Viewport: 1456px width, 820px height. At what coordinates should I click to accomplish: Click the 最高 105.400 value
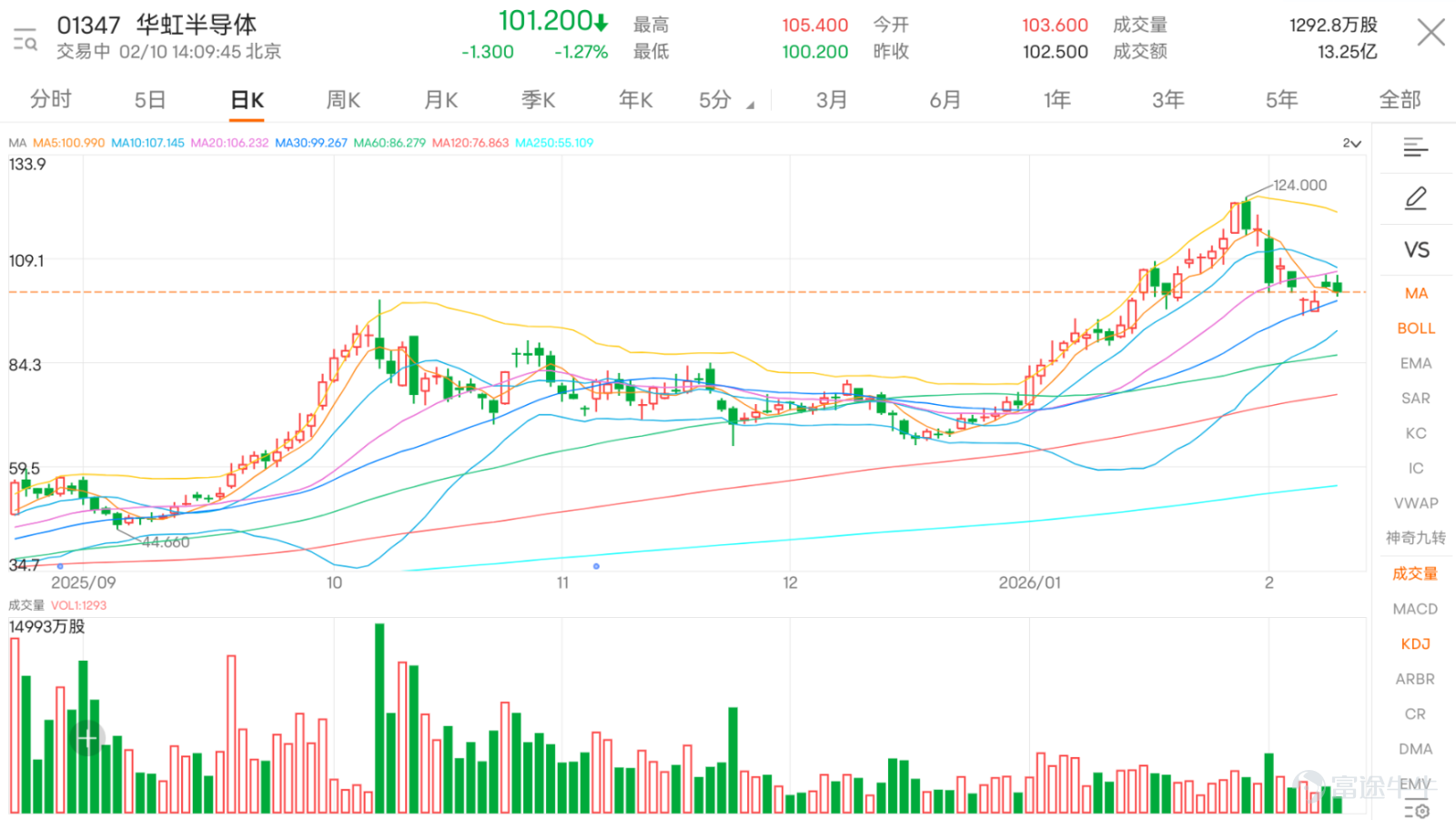814,25
